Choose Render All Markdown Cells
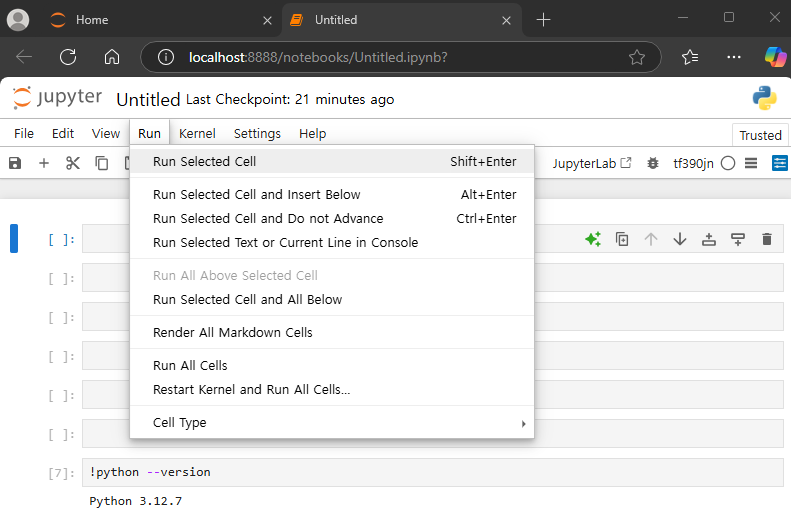Image resolution: width=791 pixels, height=514 pixels. [x=332, y=332]
